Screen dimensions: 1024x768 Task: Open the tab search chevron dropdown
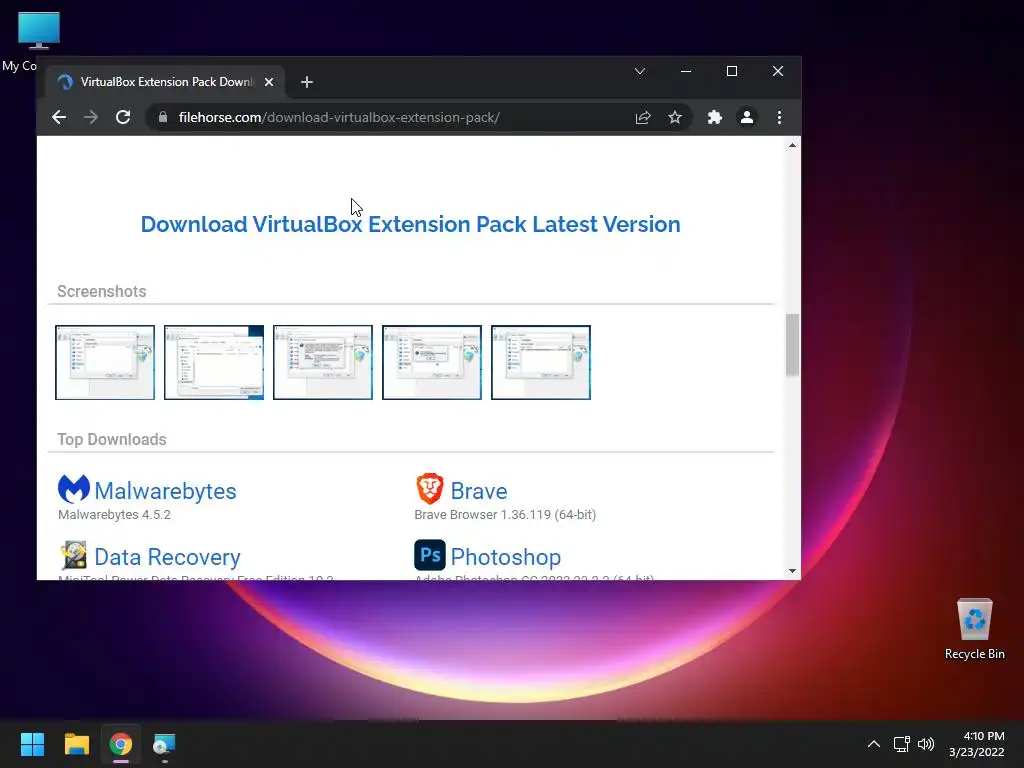click(x=640, y=71)
